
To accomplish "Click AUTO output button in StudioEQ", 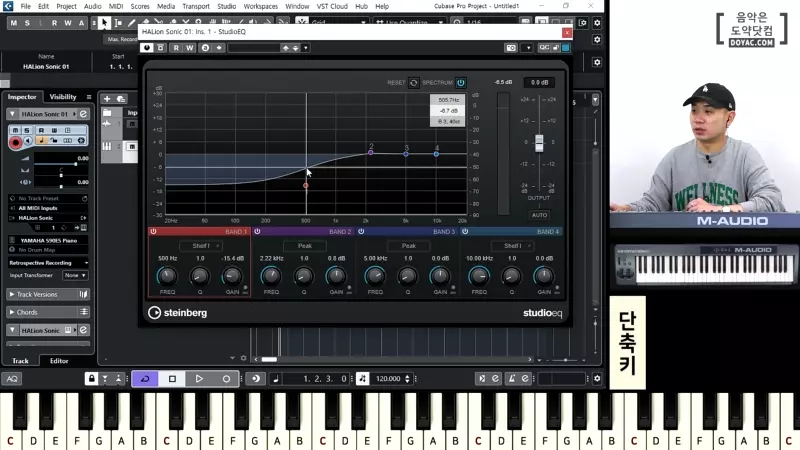I will coord(539,215).
